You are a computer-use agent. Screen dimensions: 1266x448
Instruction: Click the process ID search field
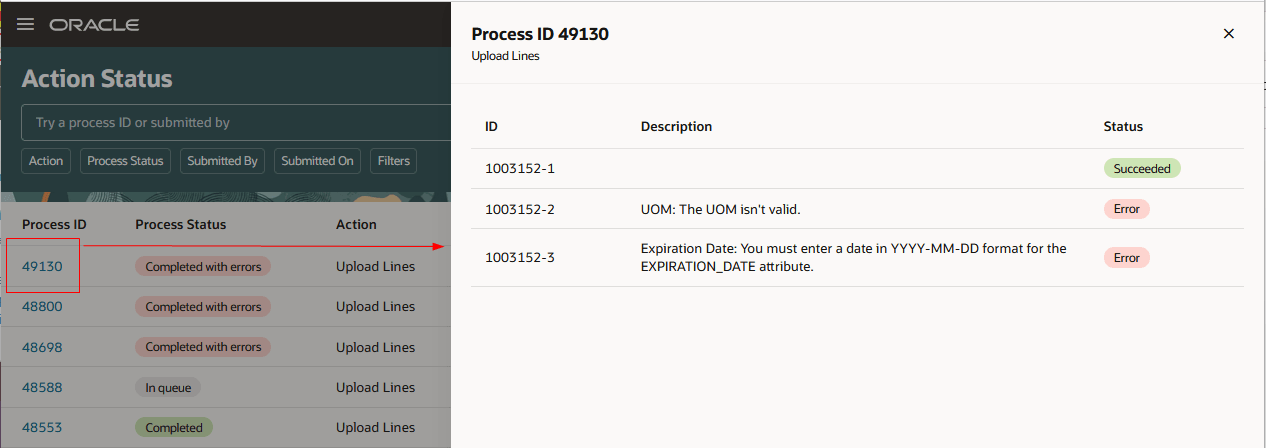[236, 122]
